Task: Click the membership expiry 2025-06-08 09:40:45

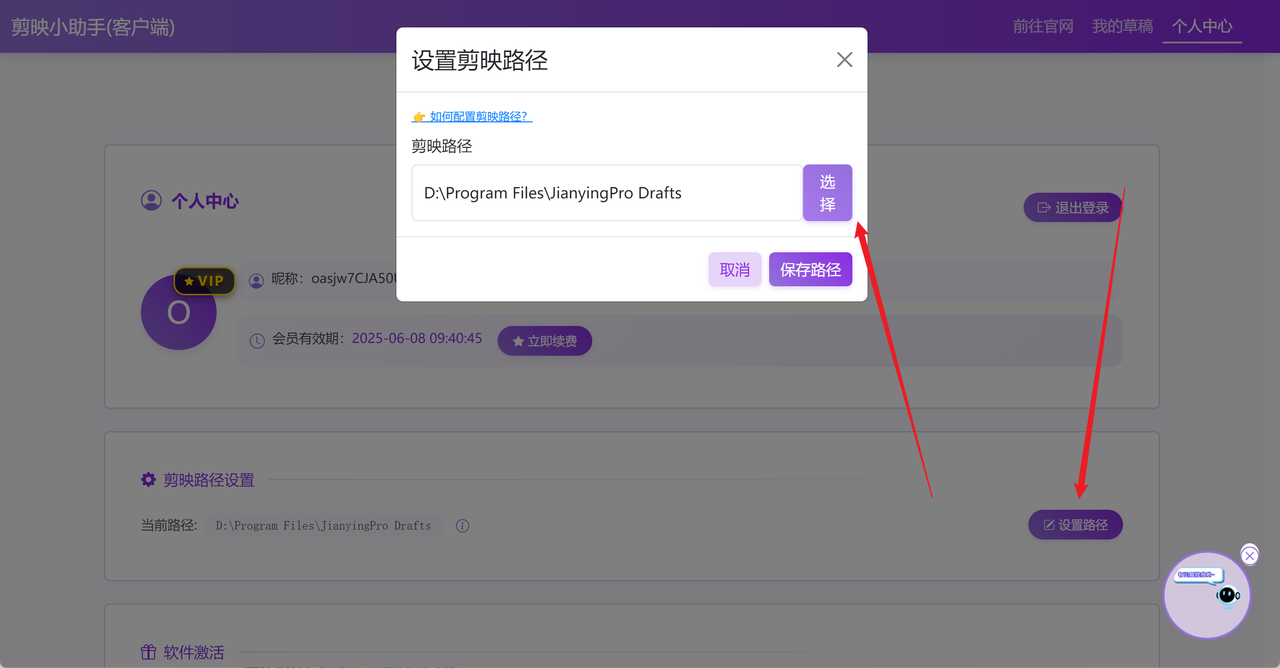Action: coord(417,339)
